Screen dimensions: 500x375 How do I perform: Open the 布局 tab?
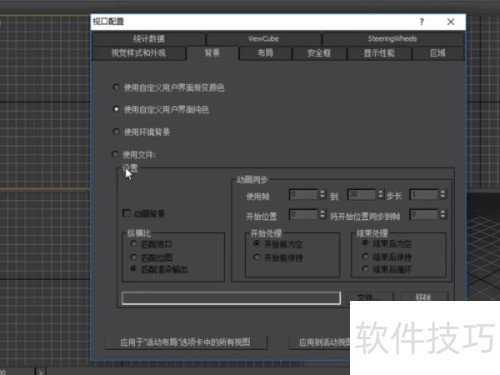(x=265, y=53)
